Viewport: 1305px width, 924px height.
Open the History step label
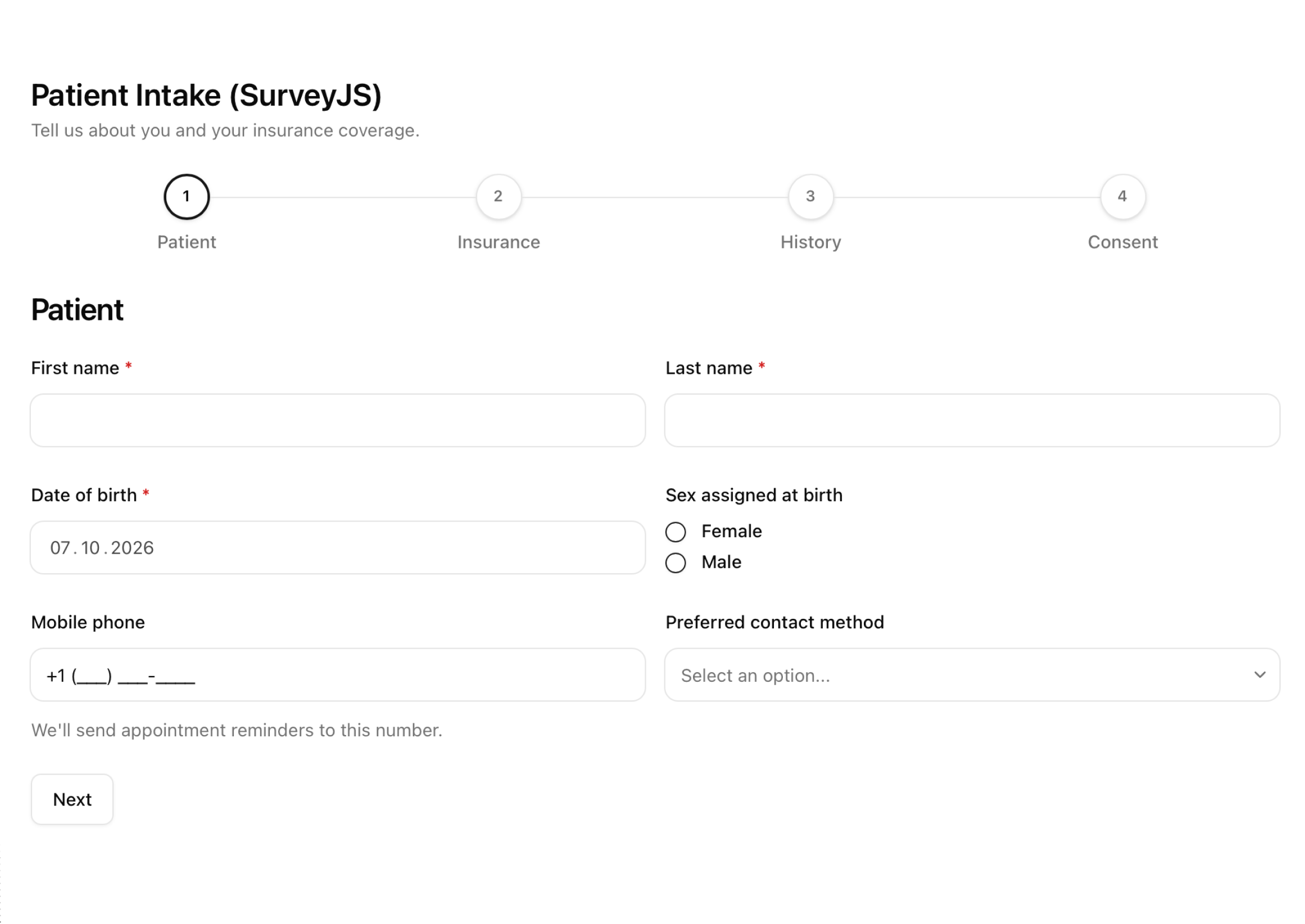click(810, 242)
